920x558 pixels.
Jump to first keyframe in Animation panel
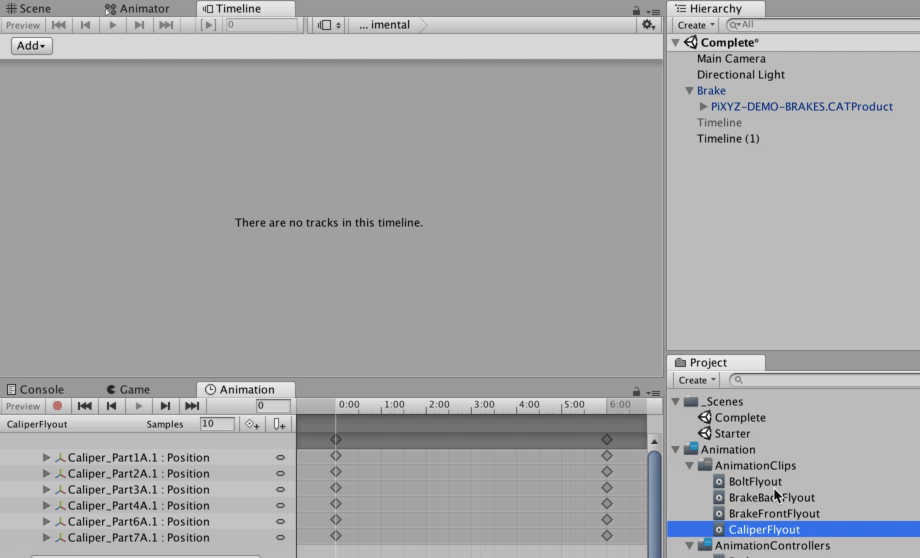[85, 406]
